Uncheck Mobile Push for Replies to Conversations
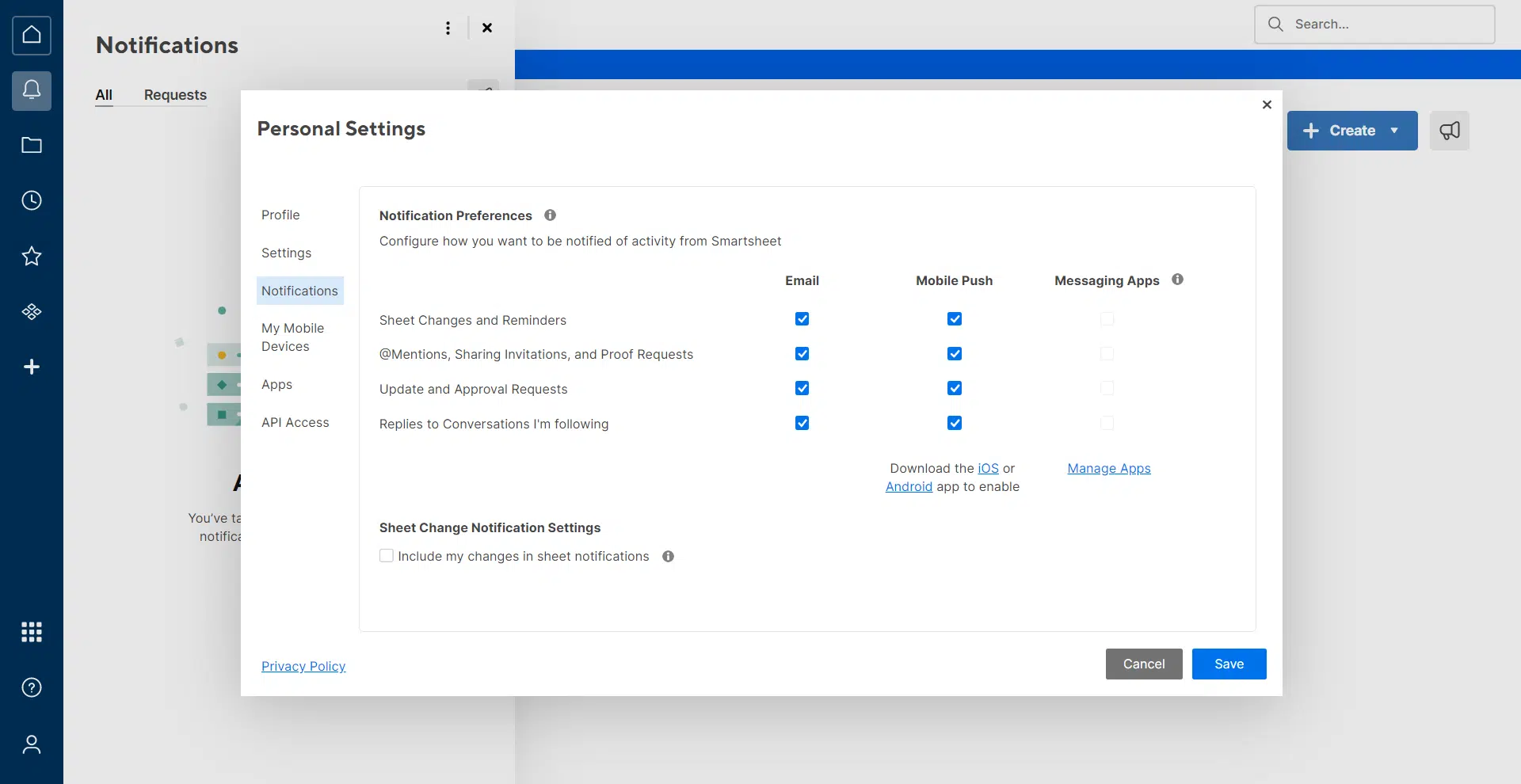The height and width of the screenshot is (784, 1521). [955, 424]
